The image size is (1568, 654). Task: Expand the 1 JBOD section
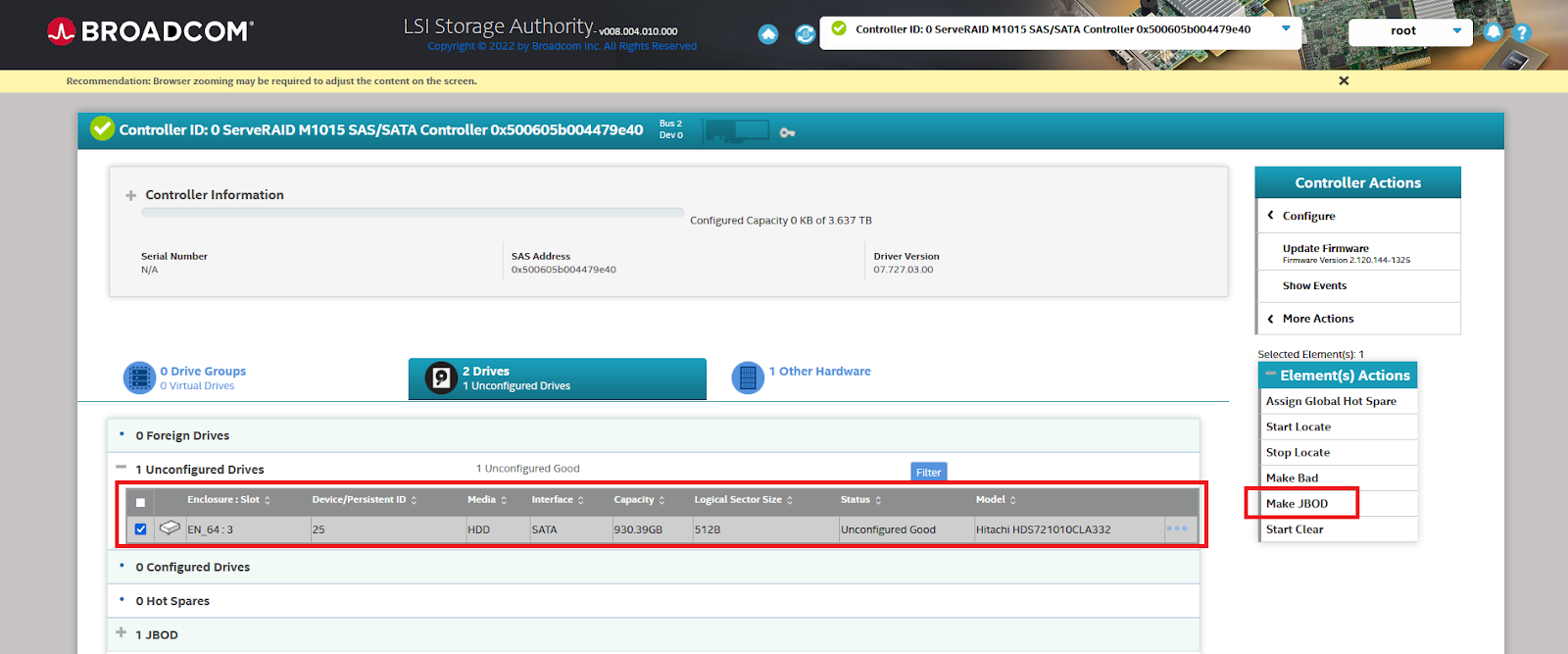coord(122,632)
